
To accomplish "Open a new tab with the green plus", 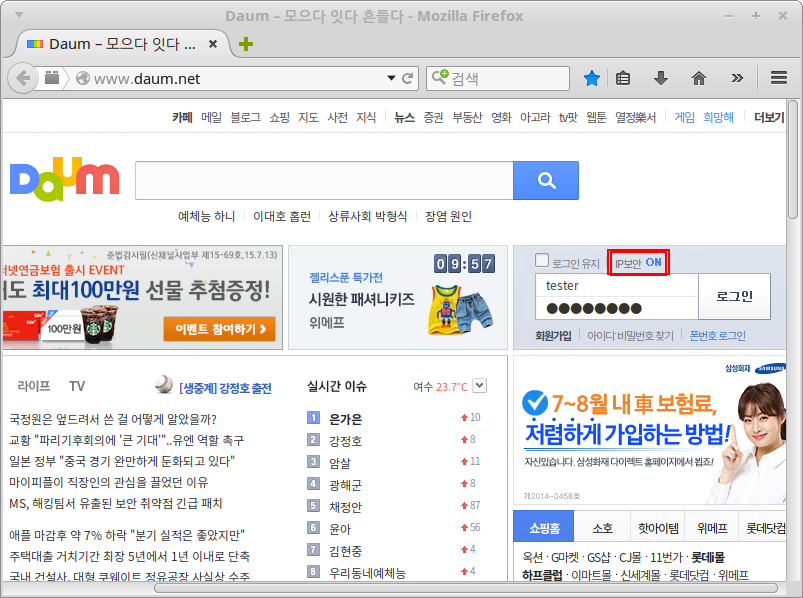I will (246, 44).
